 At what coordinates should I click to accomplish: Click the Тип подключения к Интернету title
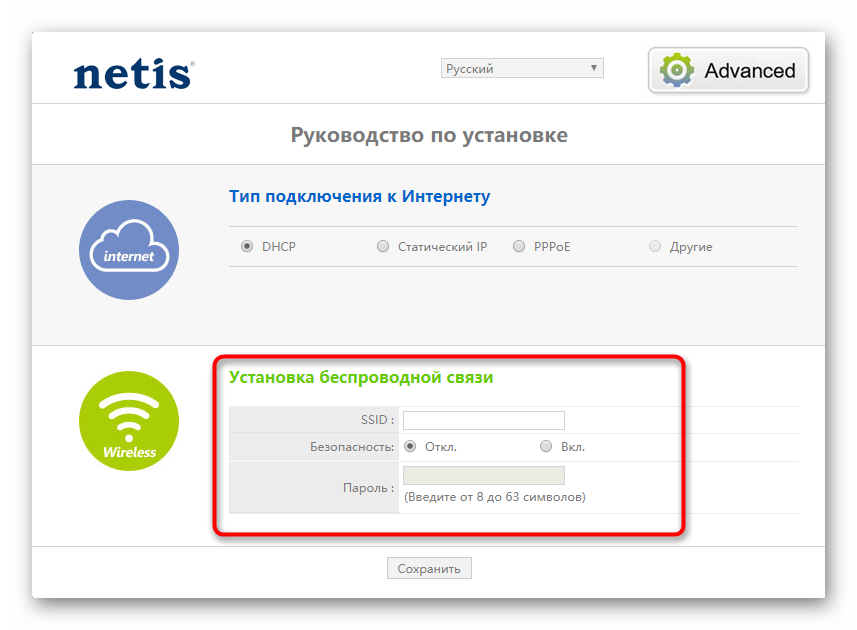(359, 196)
